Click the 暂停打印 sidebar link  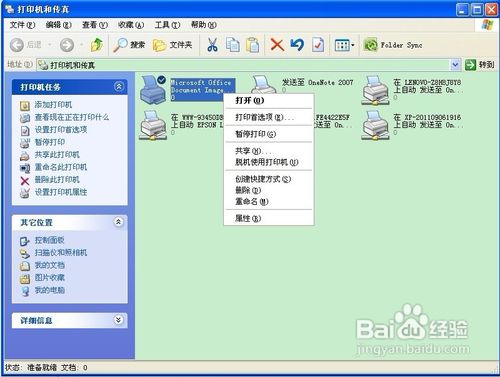click(x=50, y=142)
